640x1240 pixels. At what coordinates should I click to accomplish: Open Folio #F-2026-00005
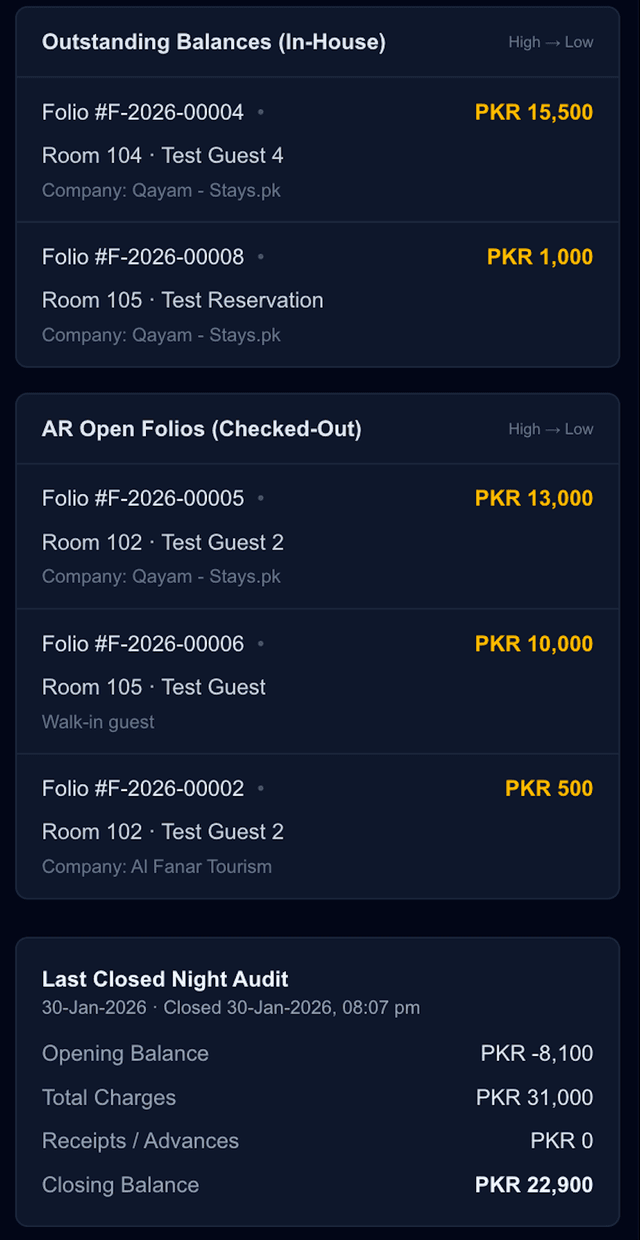tap(142, 498)
